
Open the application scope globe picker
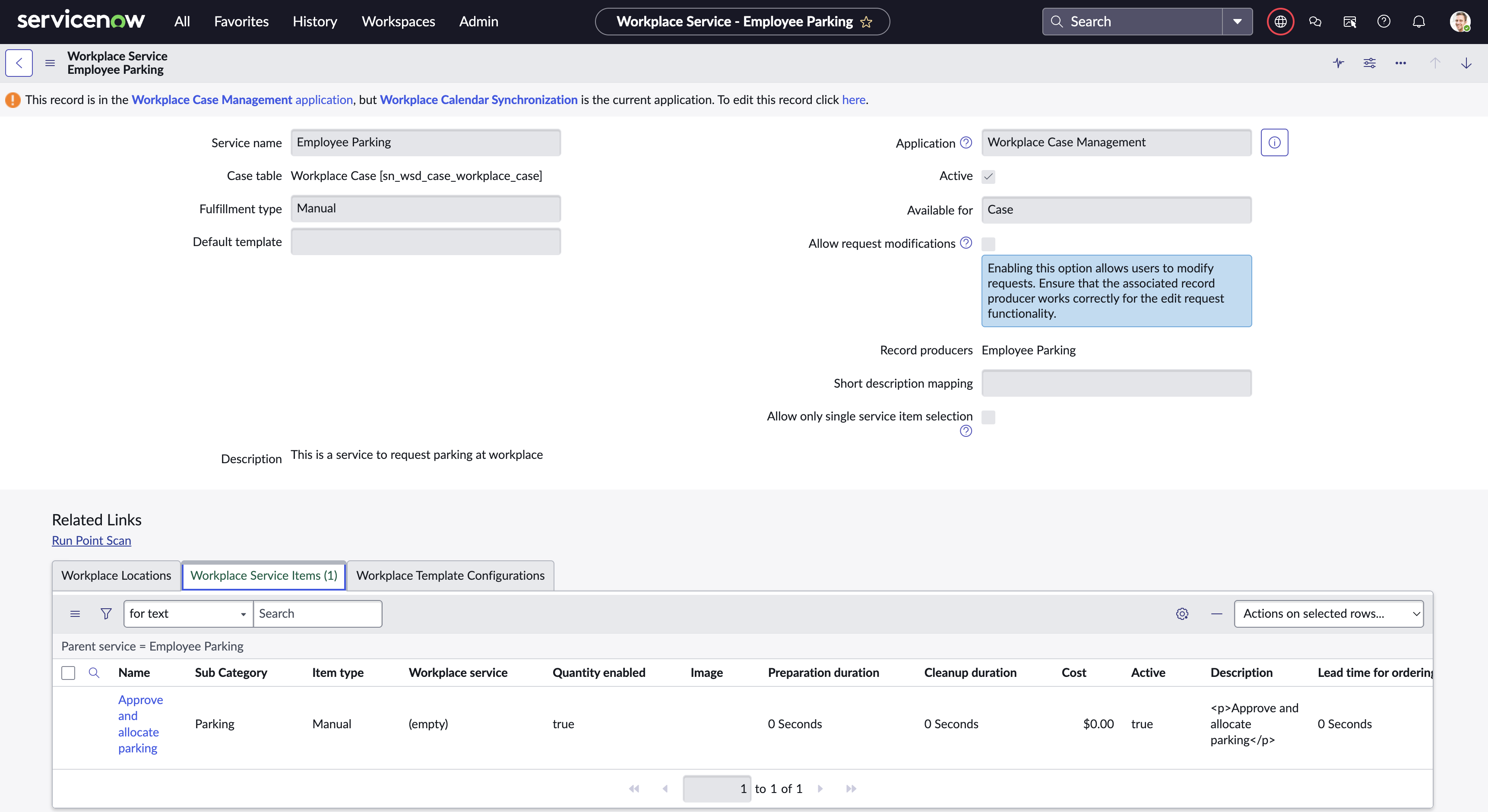(1281, 22)
